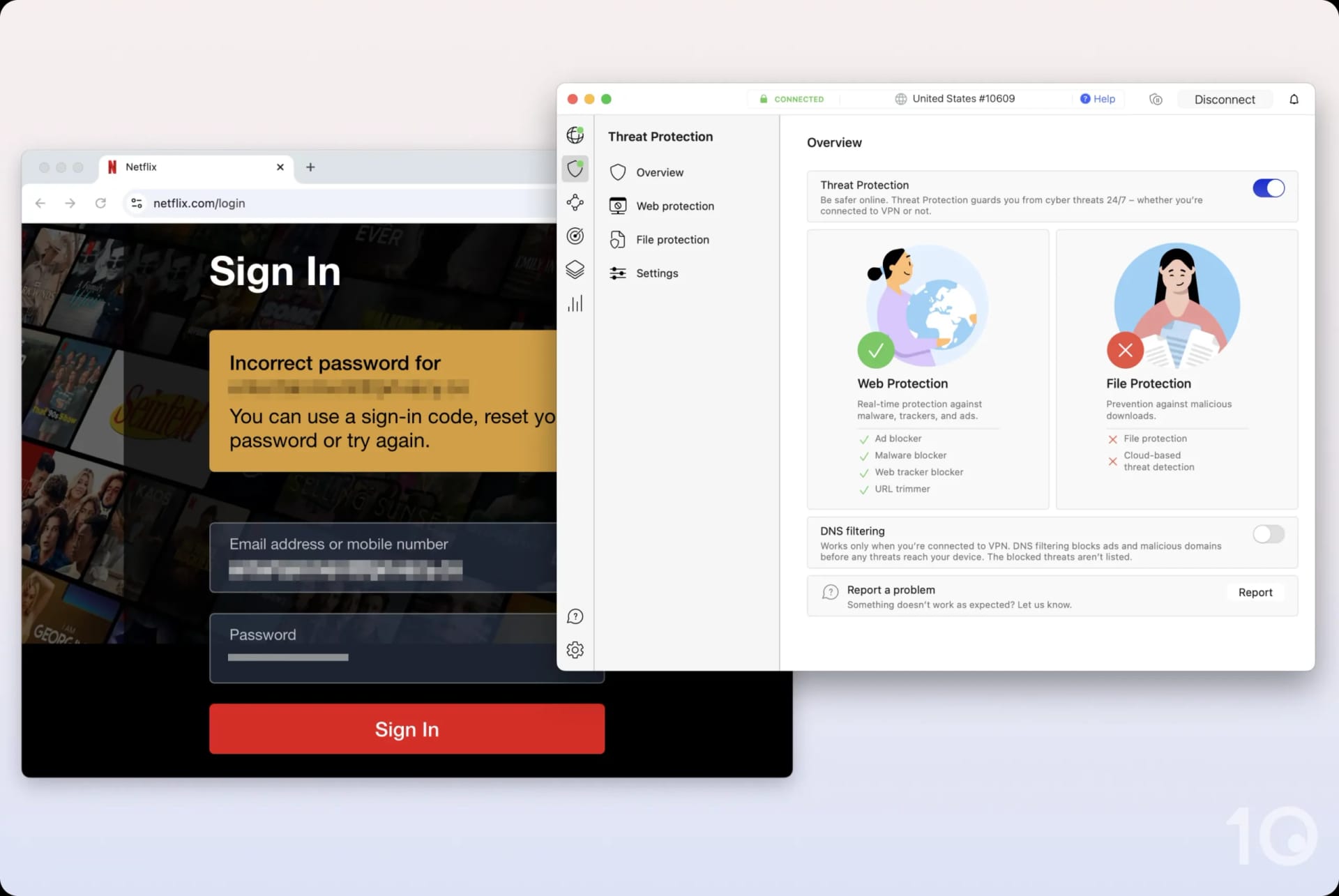
Task: Click the layers/stack sidebar icon
Action: point(574,269)
